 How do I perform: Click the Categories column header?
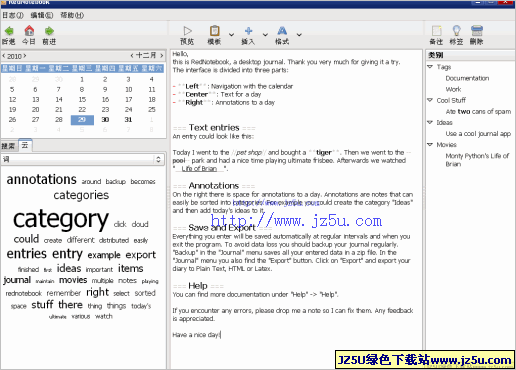click(x=470, y=55)
